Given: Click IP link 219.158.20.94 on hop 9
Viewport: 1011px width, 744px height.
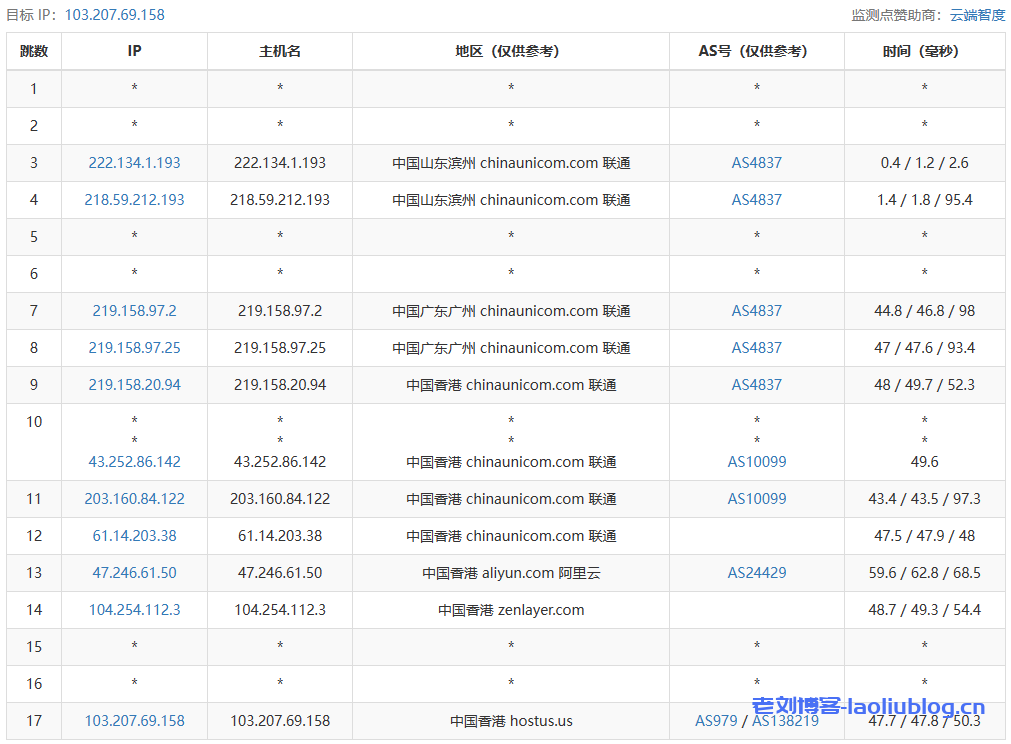Looking at the screenshot, I should coord(133,385).
